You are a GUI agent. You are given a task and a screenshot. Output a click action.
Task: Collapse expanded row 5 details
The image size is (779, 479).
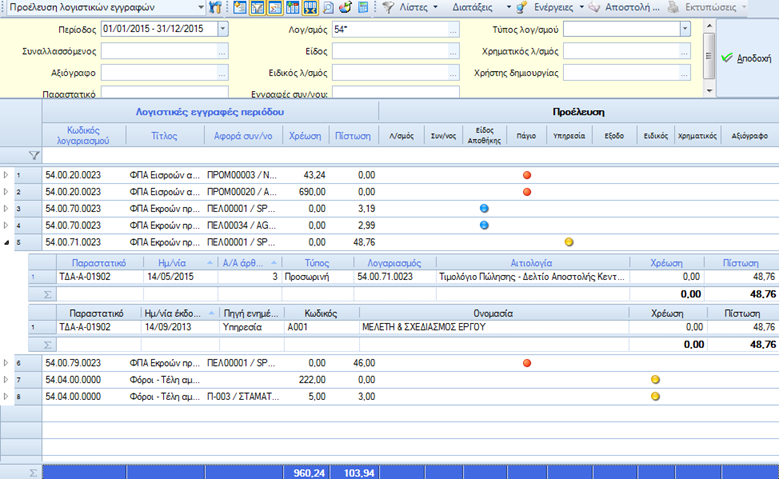point(6,242)
